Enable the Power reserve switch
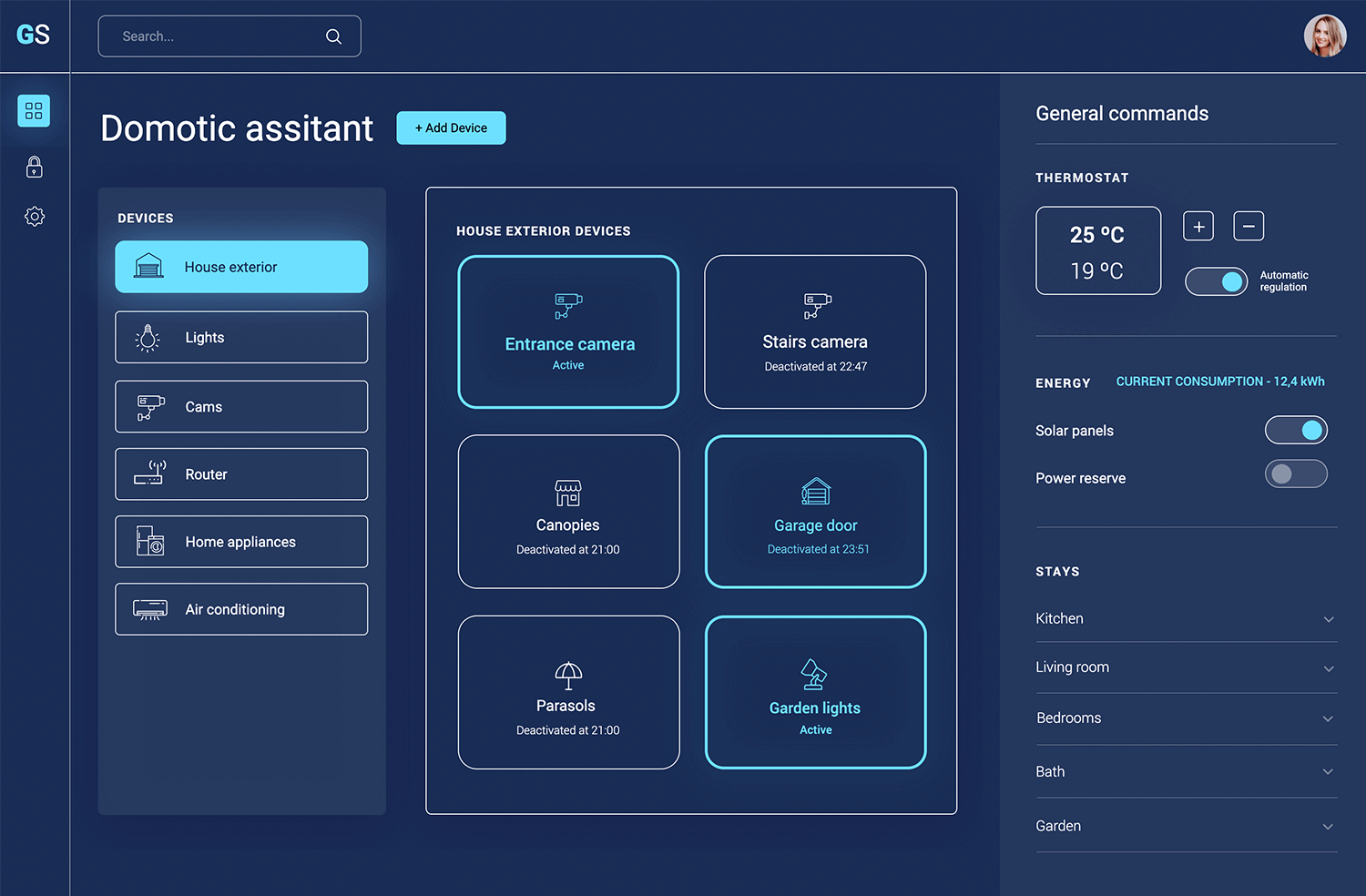 click(1296, 473)
